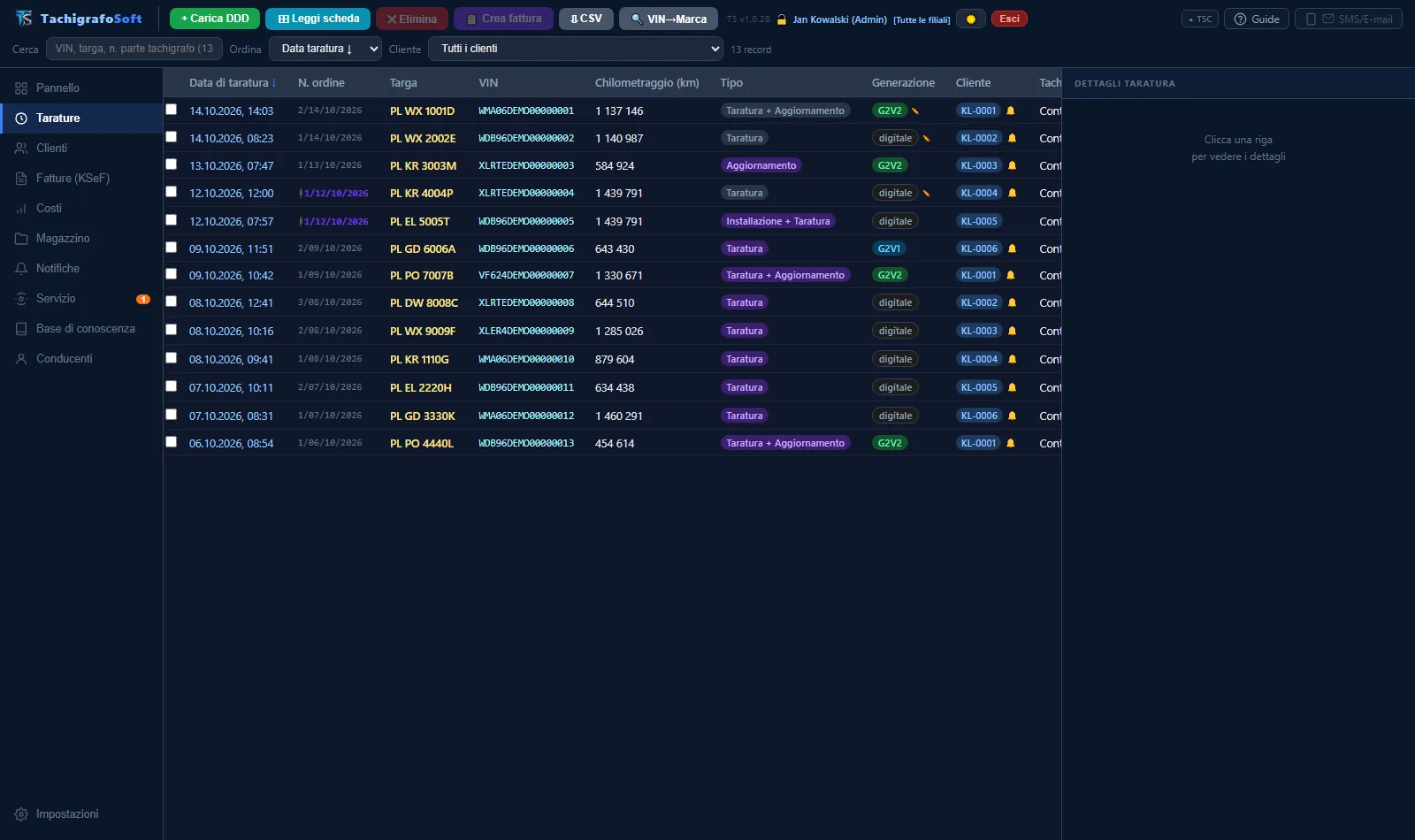The image size is (1415, 840).
Task: Click the pencil icon beside G2V2 in the PL WX 1001D row
Action: (915, 111)
